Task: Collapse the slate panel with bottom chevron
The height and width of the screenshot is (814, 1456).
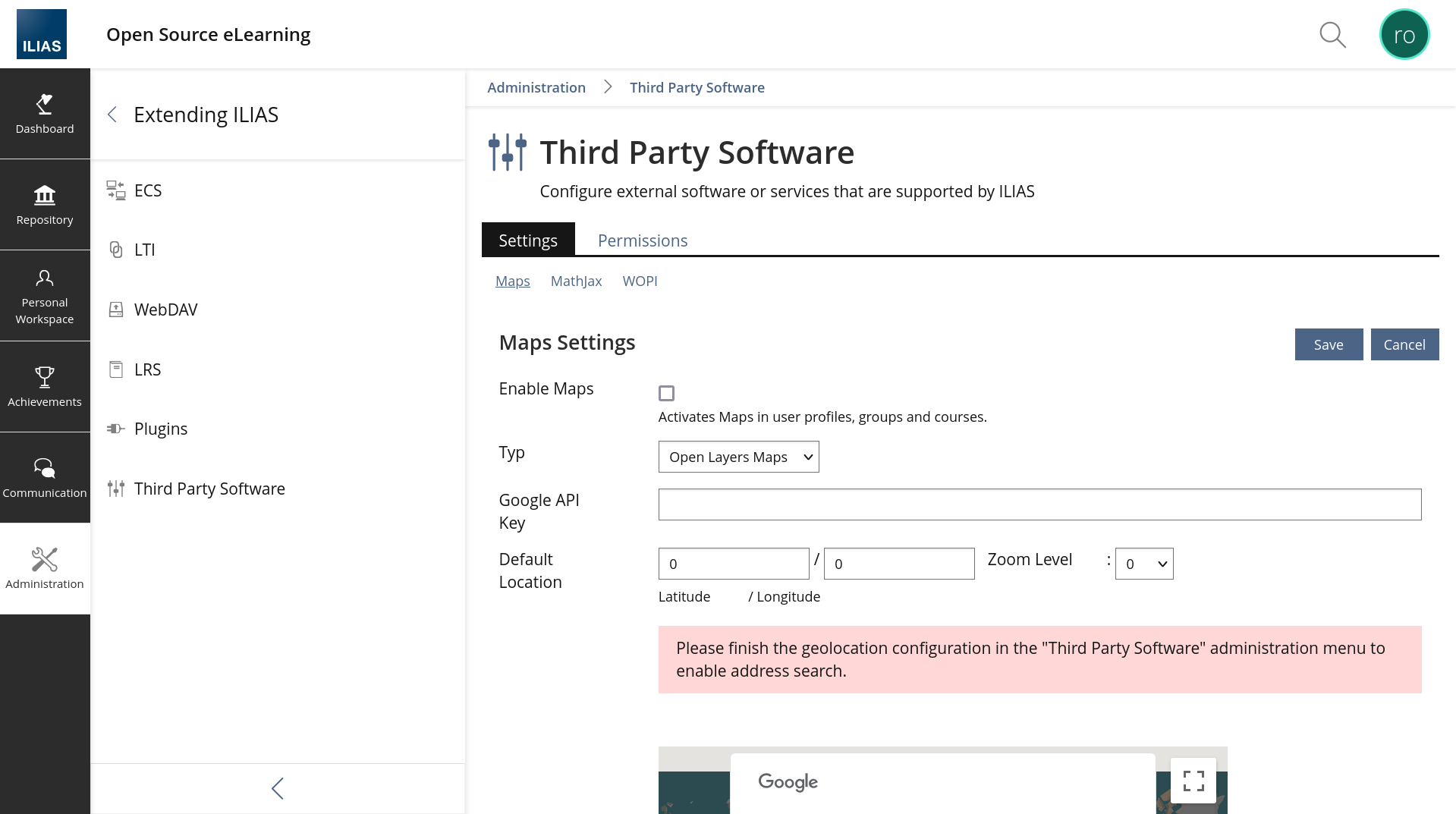Action: [278, 788]
